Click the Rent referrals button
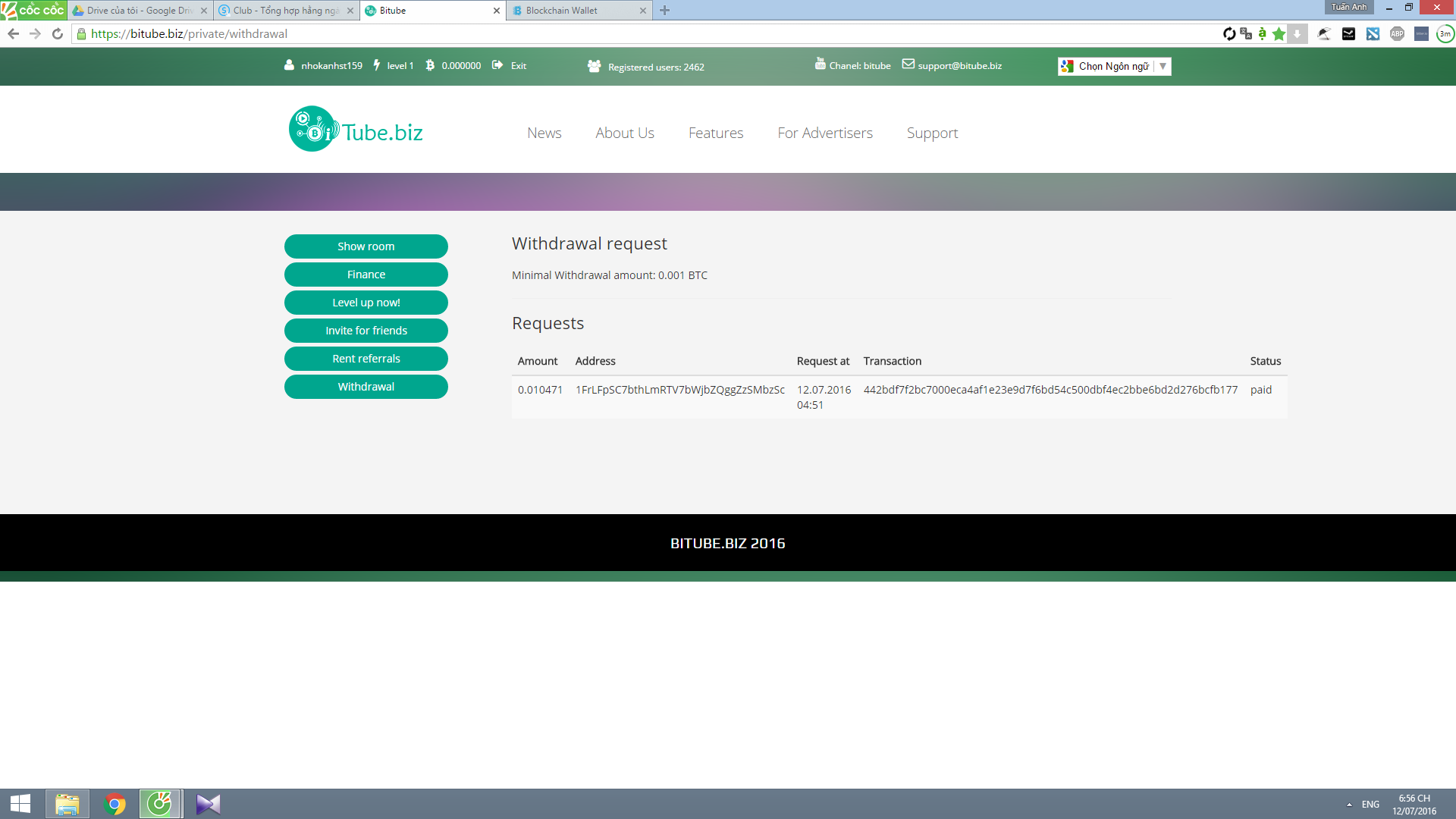 coord(366,359)
